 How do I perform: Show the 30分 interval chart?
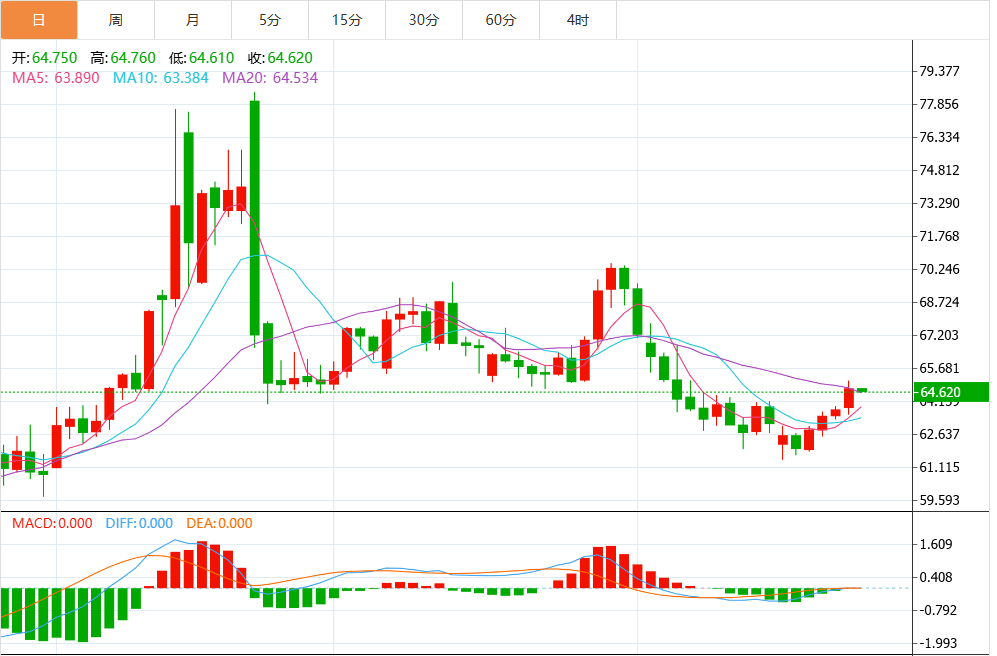pos(424,20)
